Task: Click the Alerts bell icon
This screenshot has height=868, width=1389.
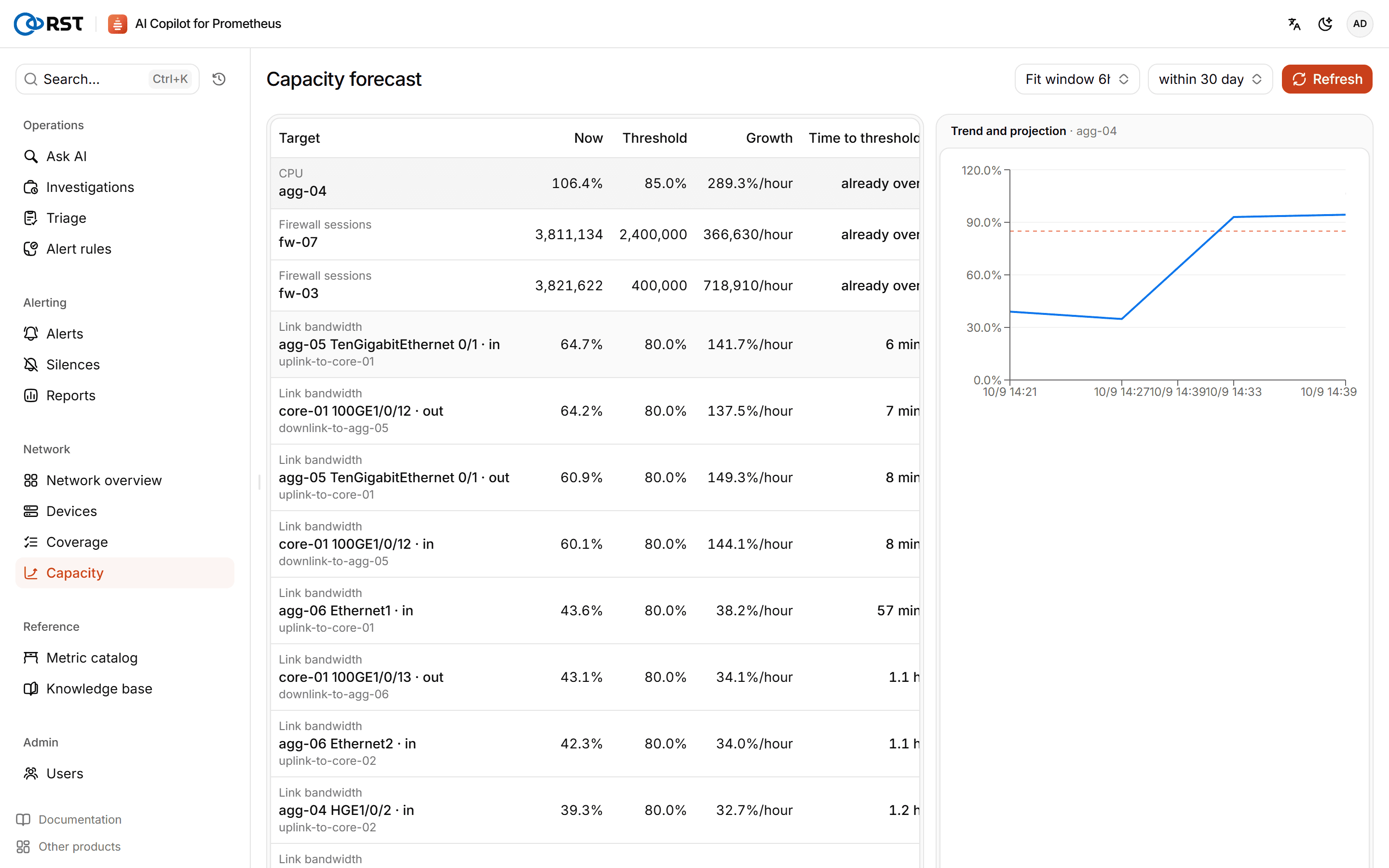Action: [x=31, y=334]
